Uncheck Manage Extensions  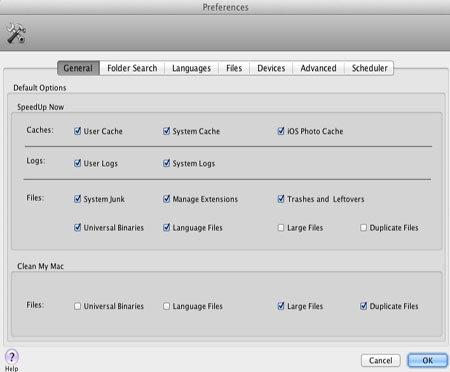point(166,199)
